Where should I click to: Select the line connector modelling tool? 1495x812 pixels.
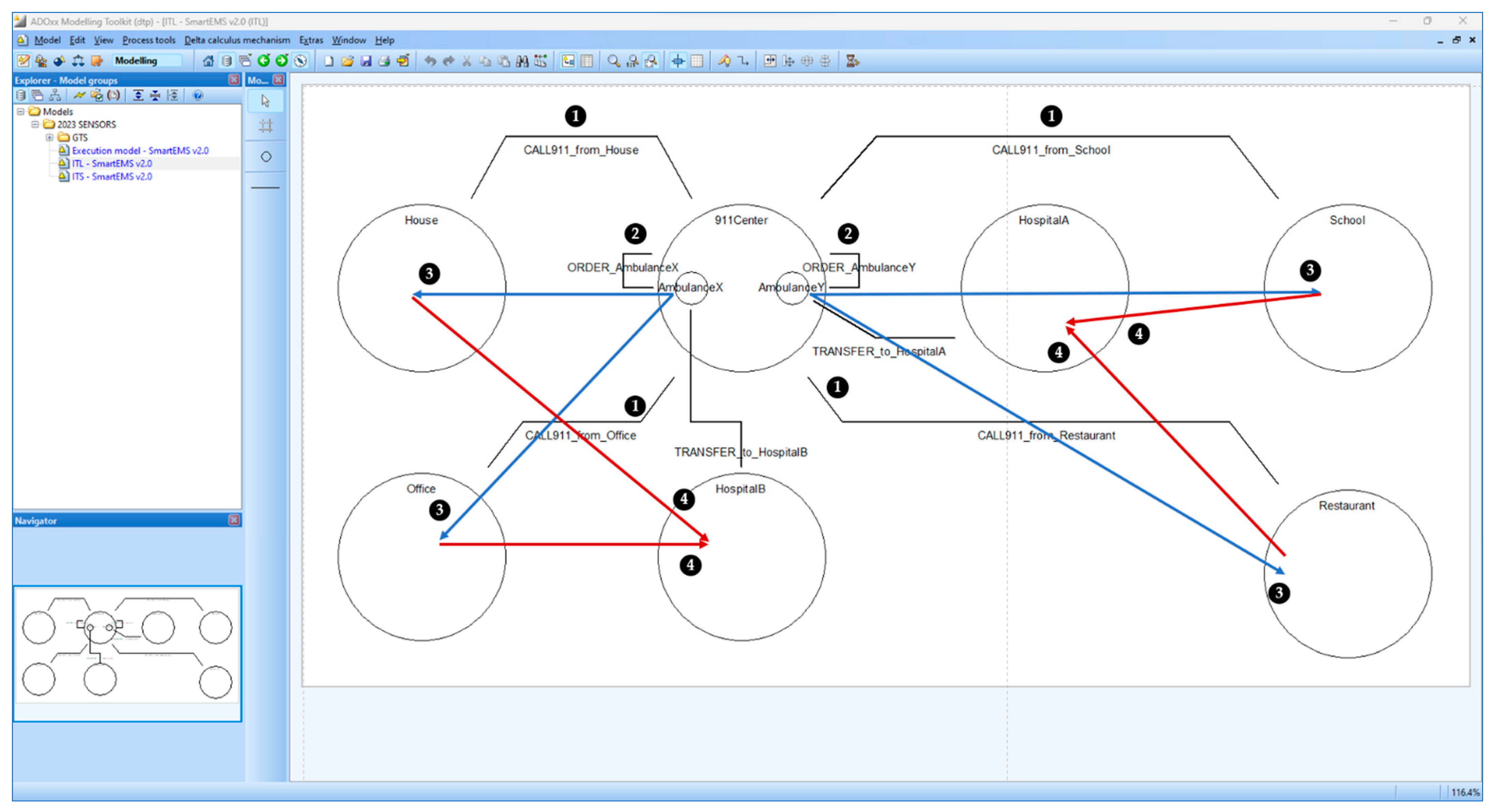[x=266, y=187]
